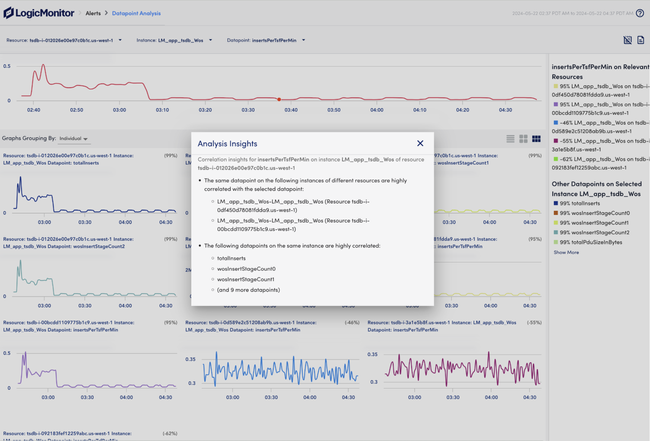Click purple swatch for 00bcdd1109775b1c9 legend

[556, 104]
